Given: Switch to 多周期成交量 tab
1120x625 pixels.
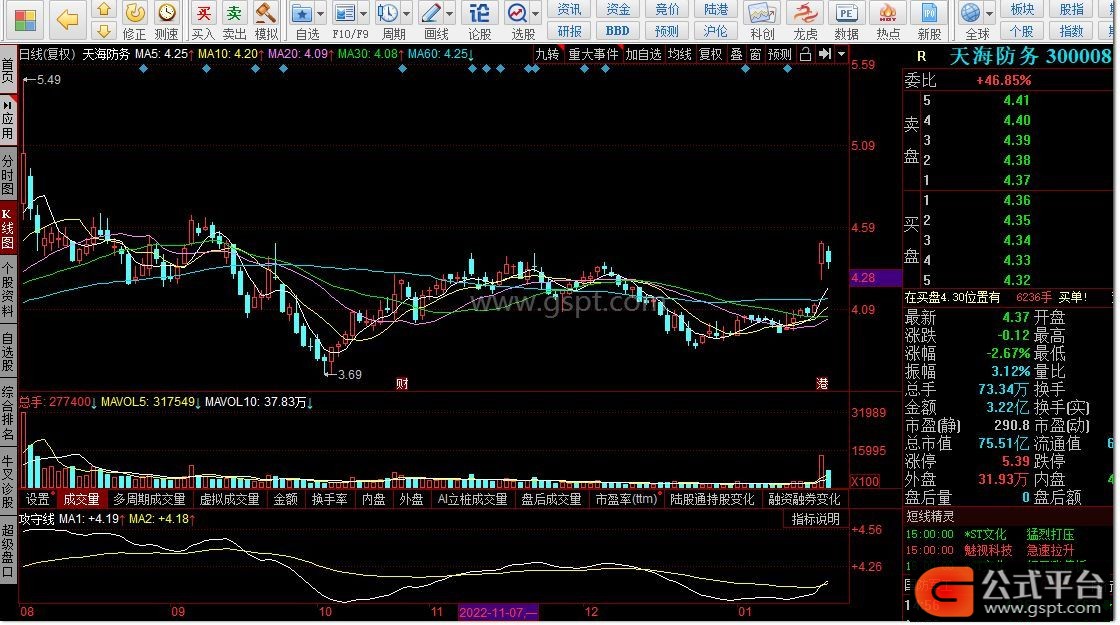Looking at the screenshot, I should [x=149, y=499].
